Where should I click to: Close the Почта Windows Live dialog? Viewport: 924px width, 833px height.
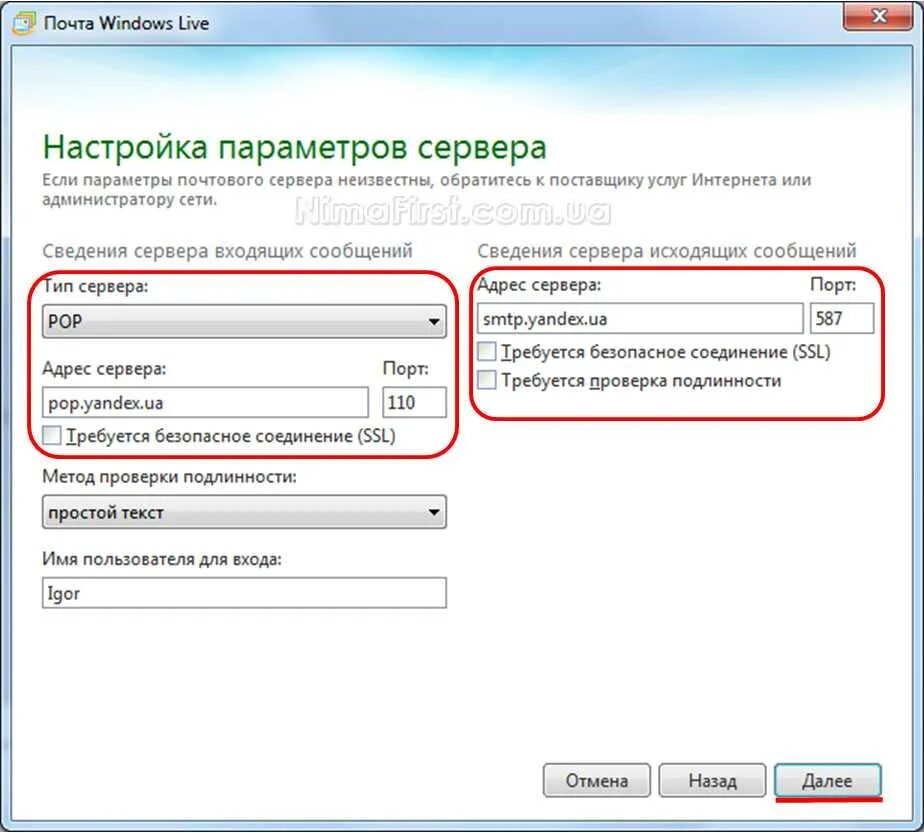point(879,16)
